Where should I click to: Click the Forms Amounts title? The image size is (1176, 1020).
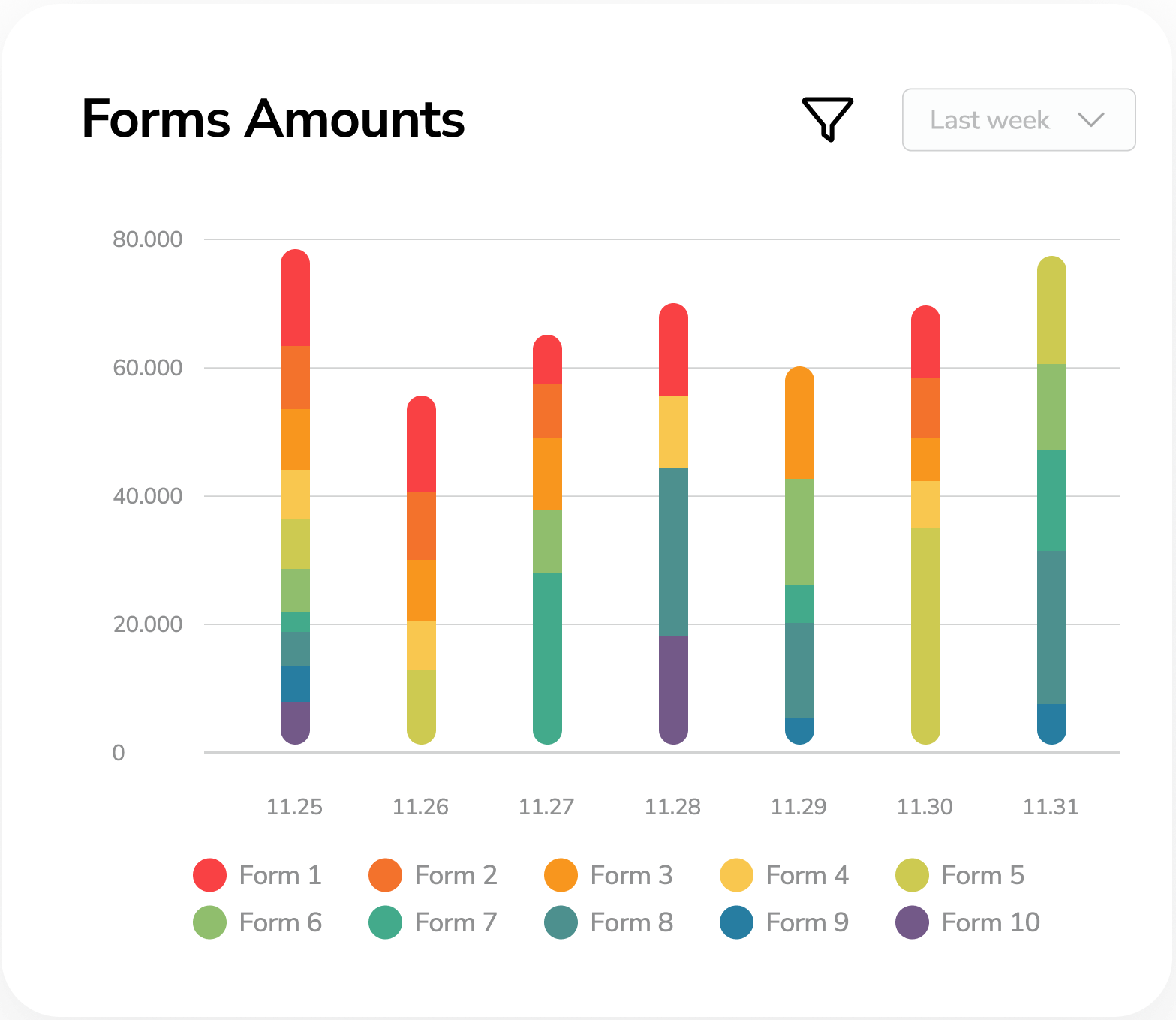point(274,119)
